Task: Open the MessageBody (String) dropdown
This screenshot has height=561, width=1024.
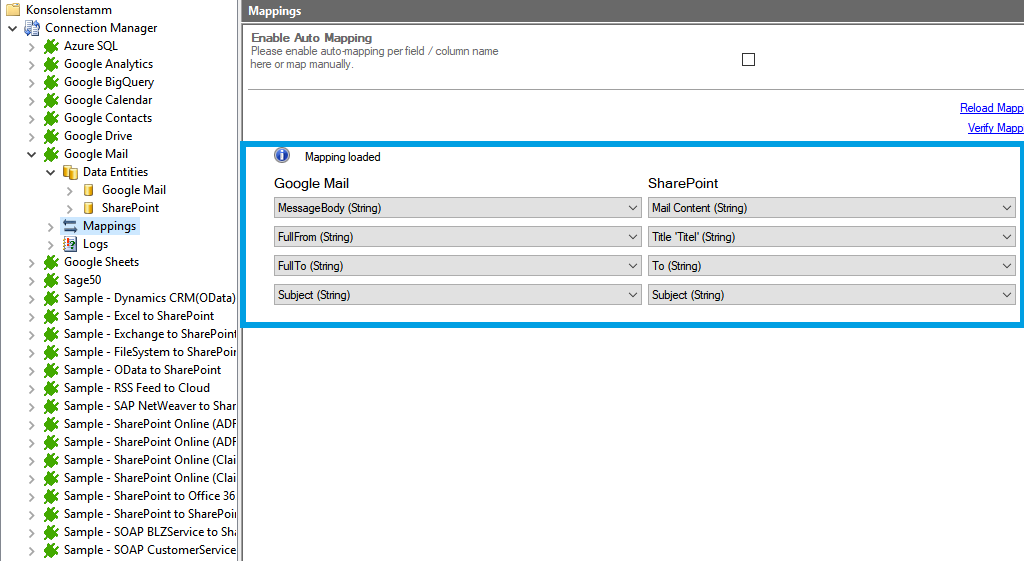Action: [x=457, y=208]
